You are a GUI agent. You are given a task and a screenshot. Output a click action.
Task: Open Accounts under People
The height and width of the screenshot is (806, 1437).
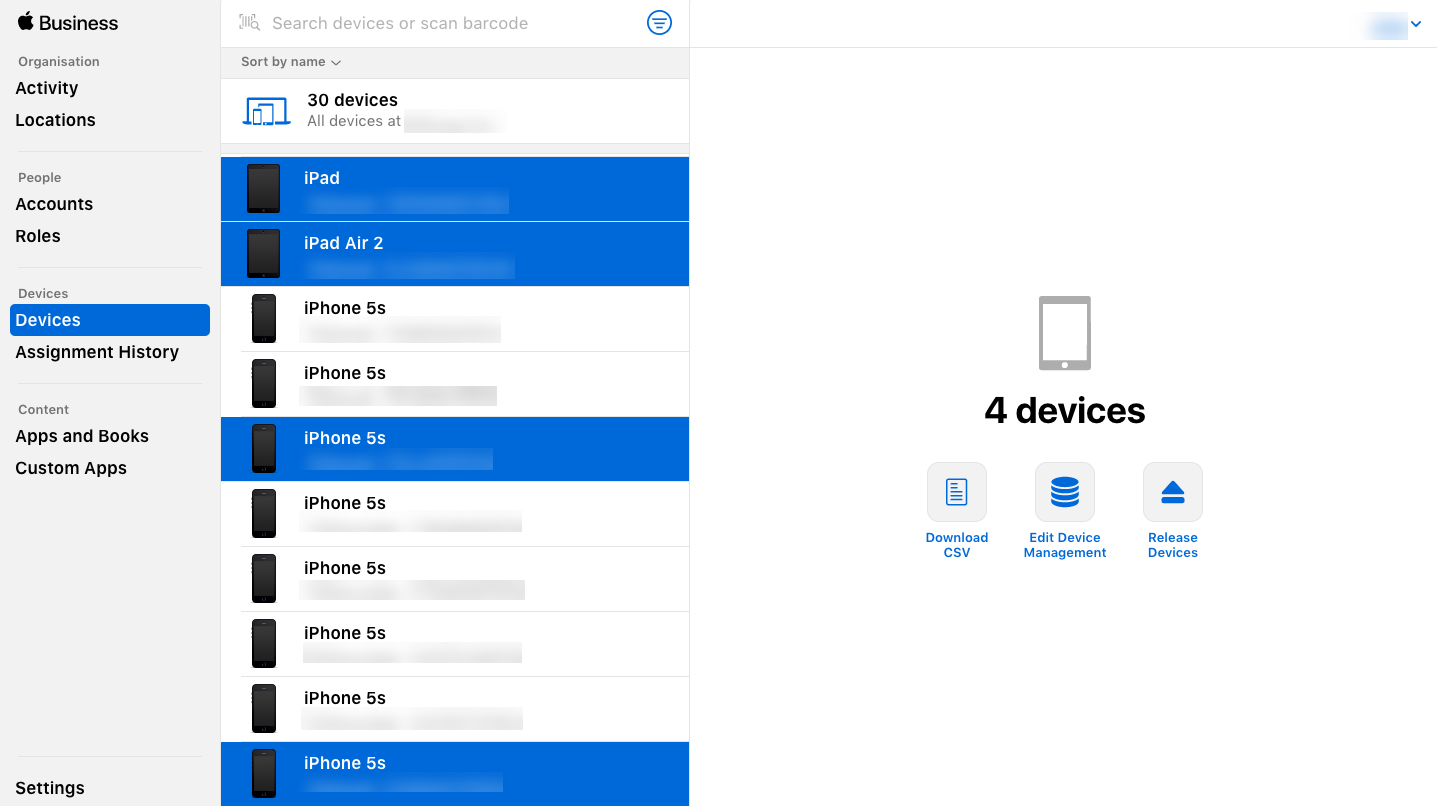coord(54,204)
